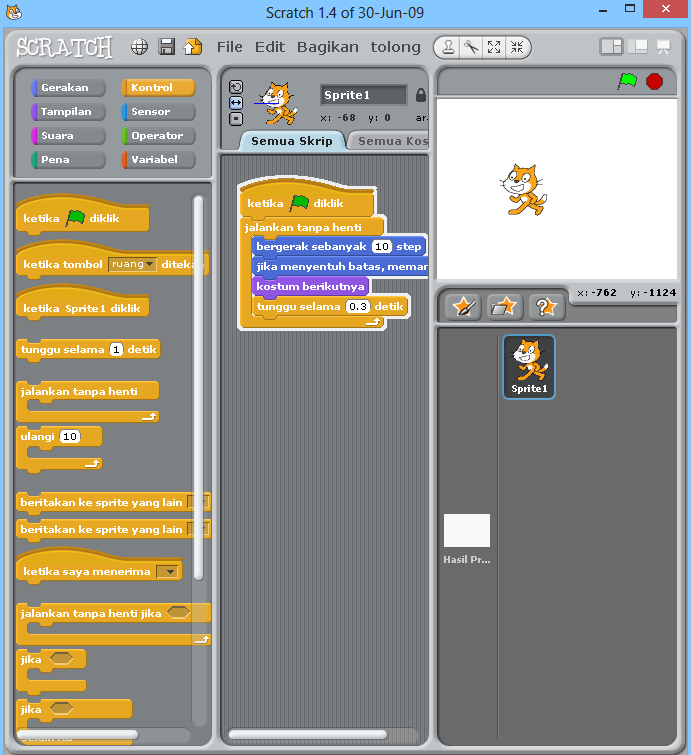The width and height of the screenshot is (691, 755).
Task: Select the duplicate stamp tool
Action: [x=448, y=48]
